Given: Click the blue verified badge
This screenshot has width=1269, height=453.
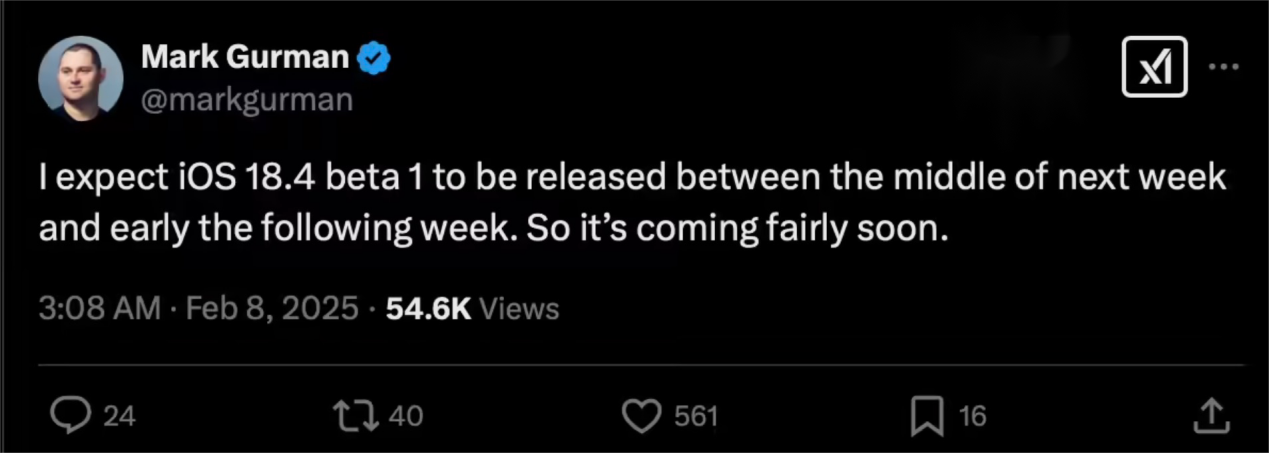Looking at the screenshot, I should [374, 60].
